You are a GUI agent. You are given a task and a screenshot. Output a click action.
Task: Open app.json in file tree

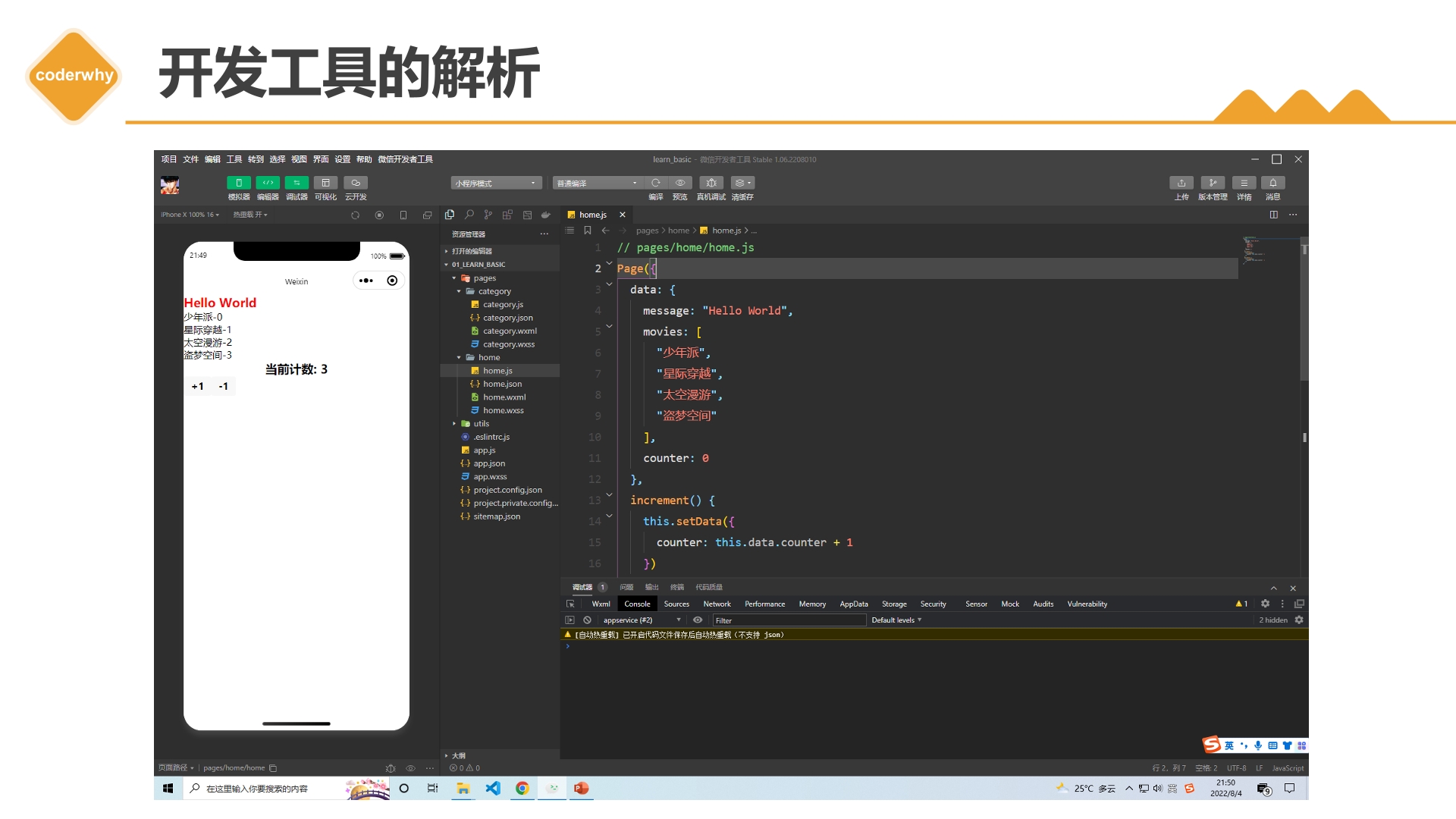click(500, 463)
